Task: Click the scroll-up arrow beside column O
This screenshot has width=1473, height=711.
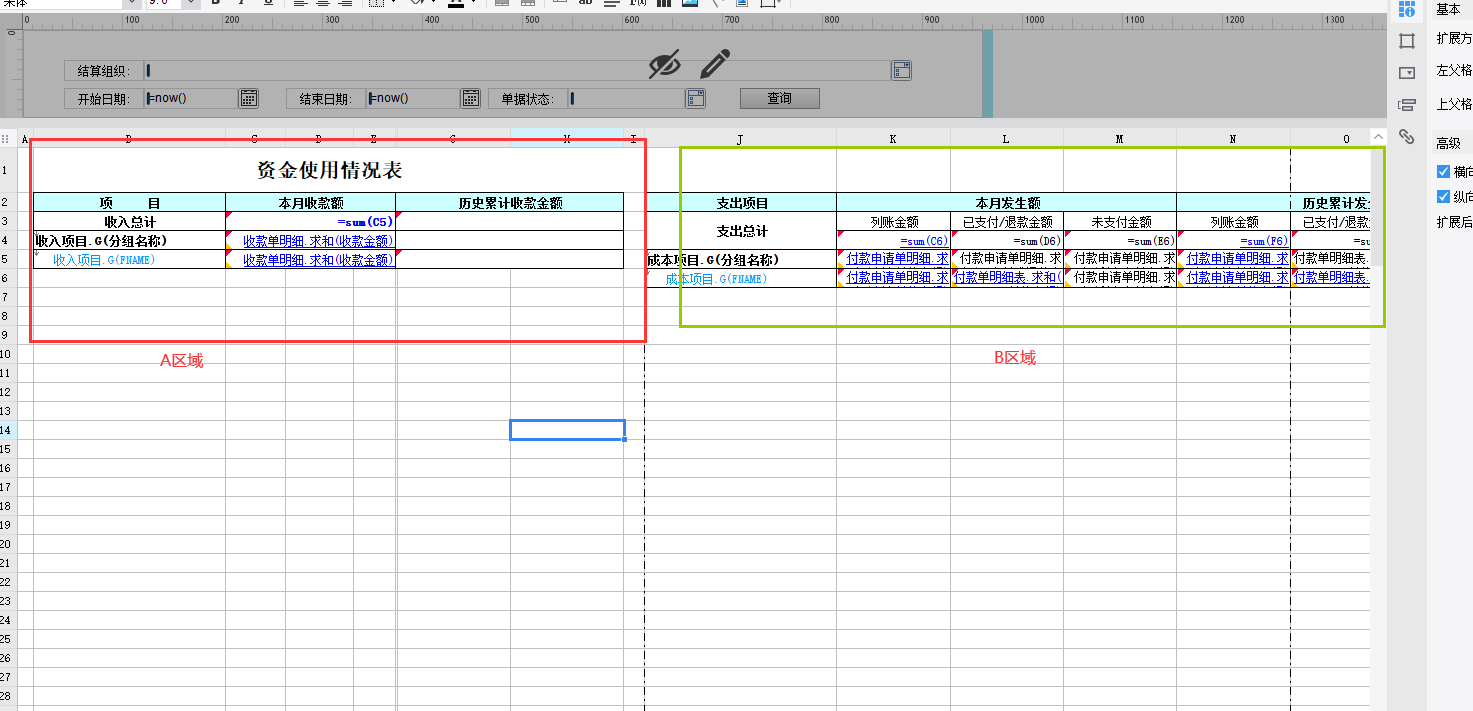Action: click(x=1379, y=137)
